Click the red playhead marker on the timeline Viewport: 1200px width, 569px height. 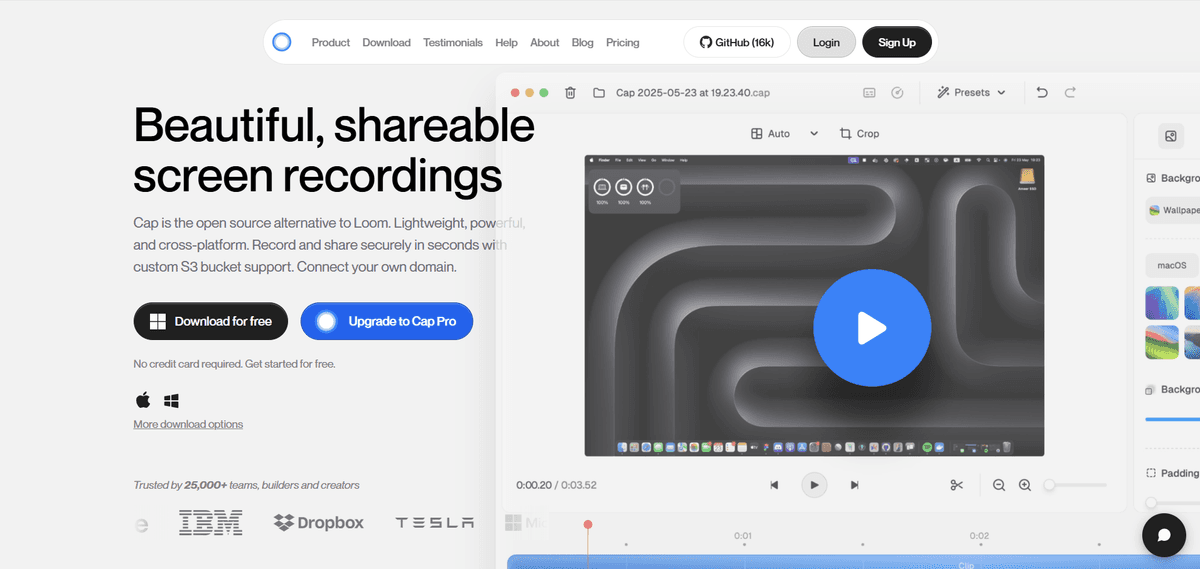point(588,524)
